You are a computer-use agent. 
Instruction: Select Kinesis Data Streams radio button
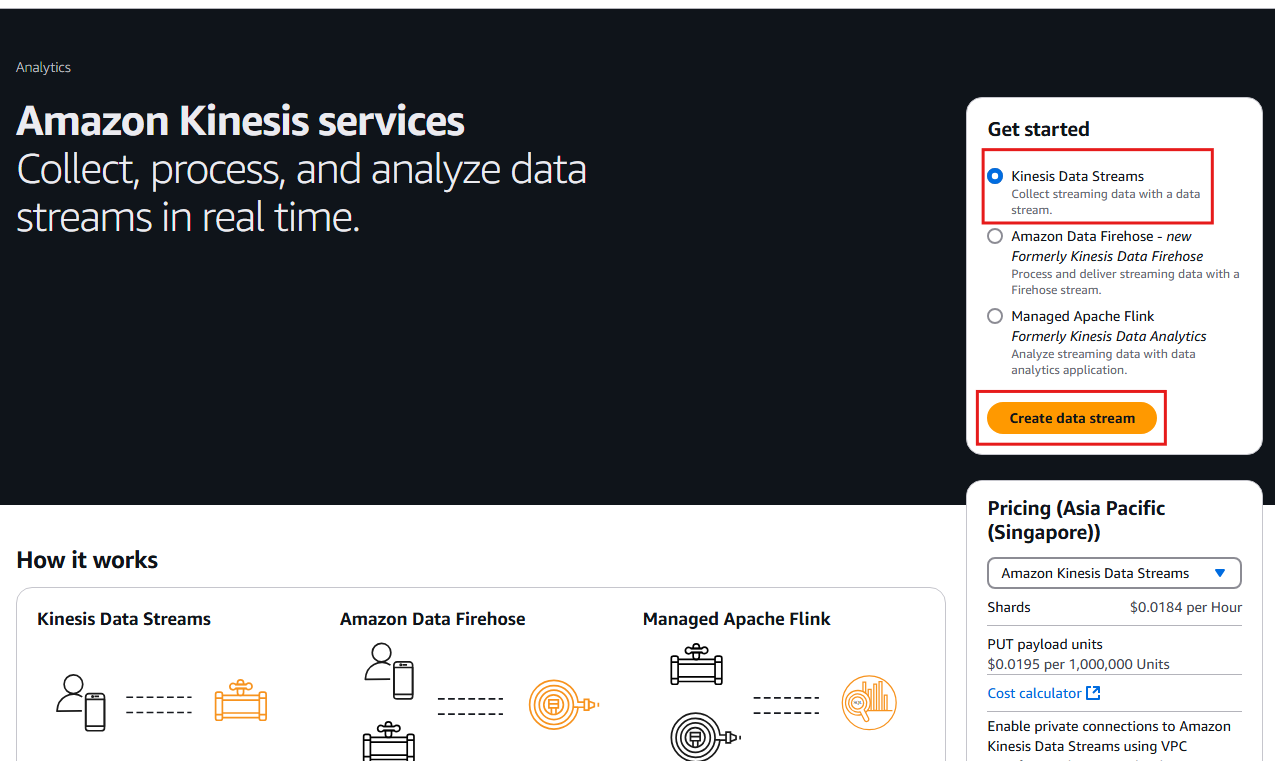tap(995, 176)
